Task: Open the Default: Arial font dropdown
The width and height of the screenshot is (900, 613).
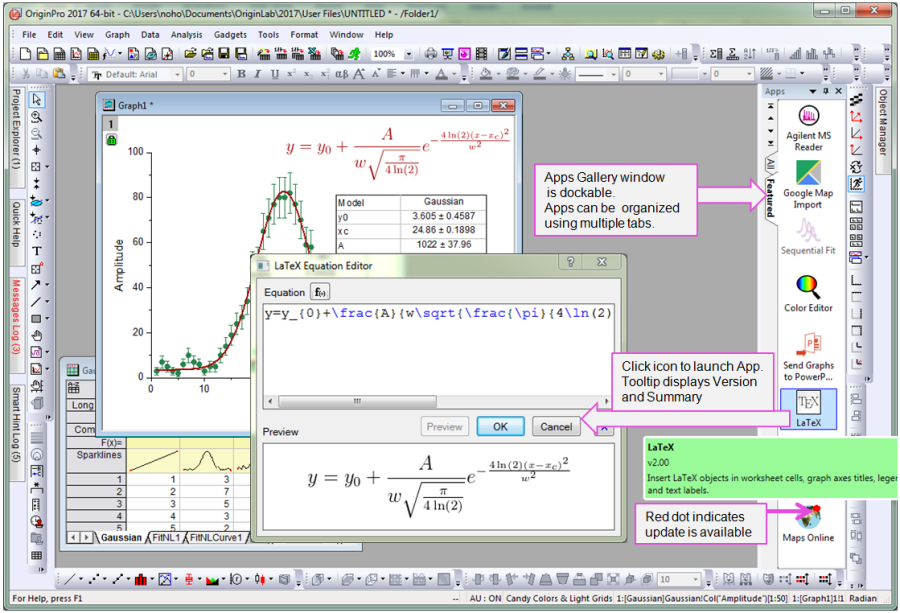Action: coord(178,74)
